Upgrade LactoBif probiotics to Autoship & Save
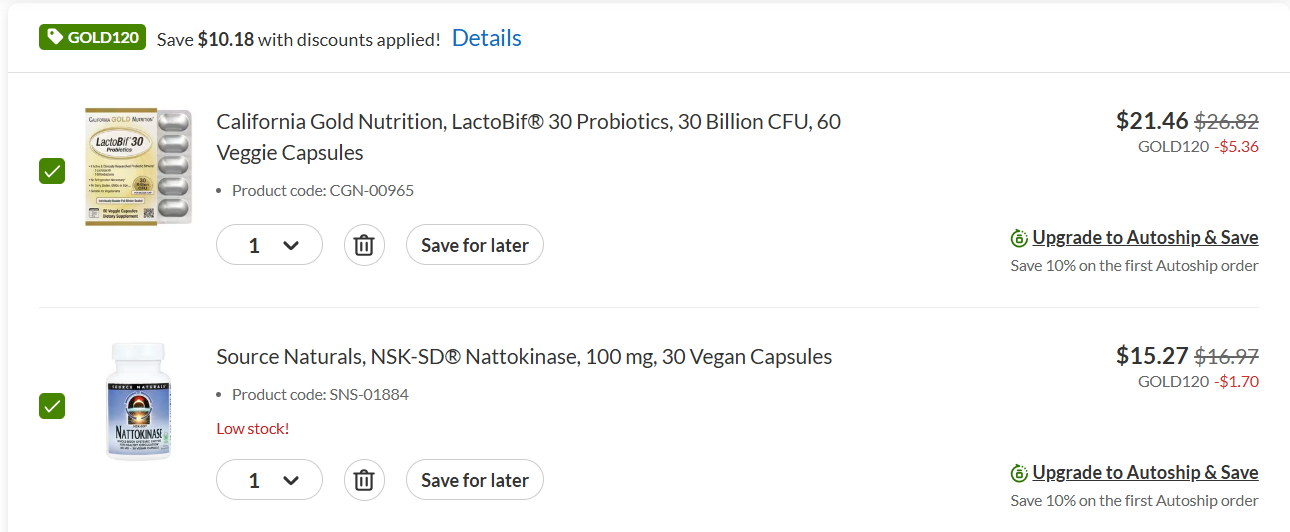Screen dimensions: 1290x532 (1145, 238)
